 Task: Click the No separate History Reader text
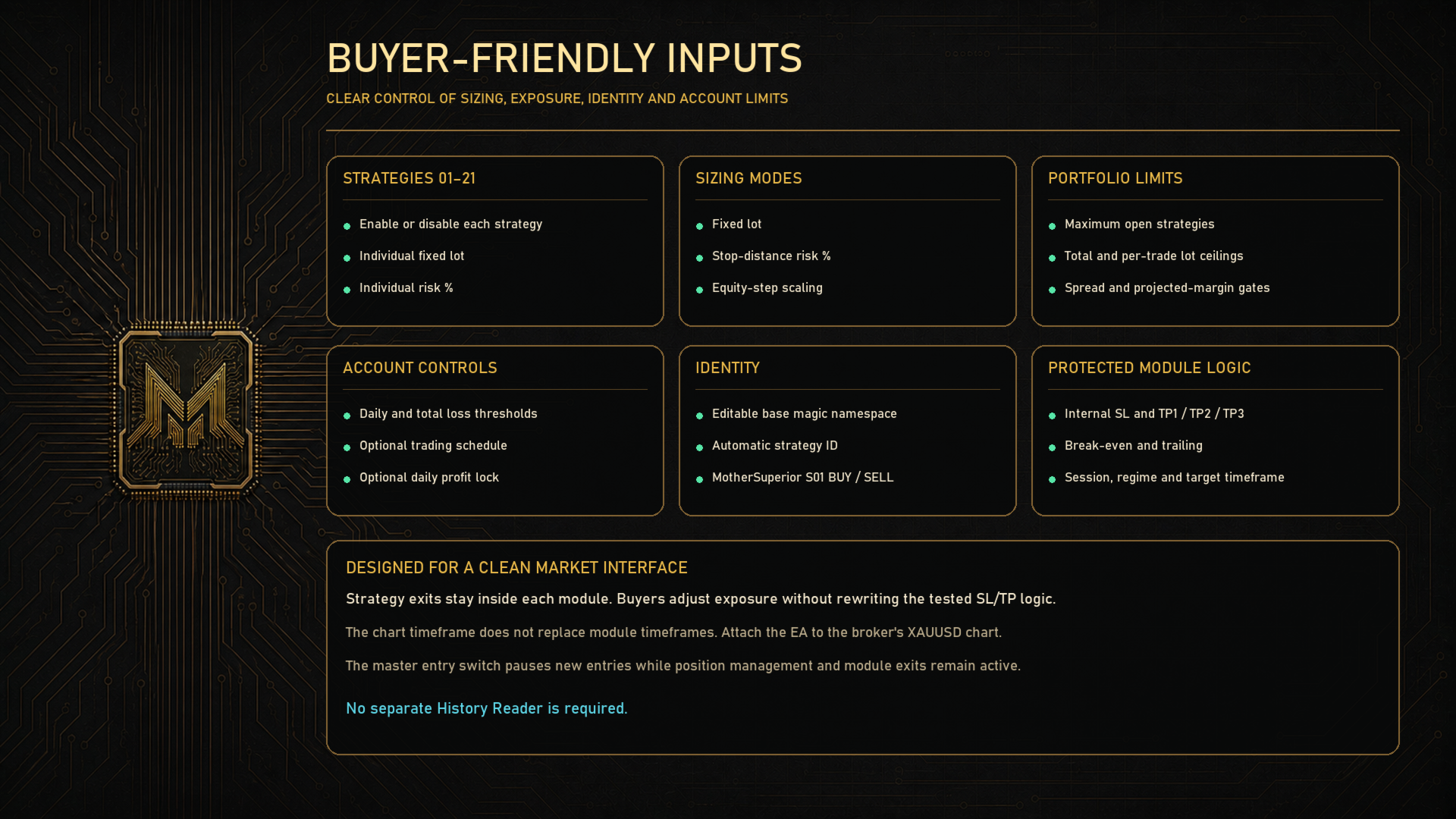click(x=486, y=708)
